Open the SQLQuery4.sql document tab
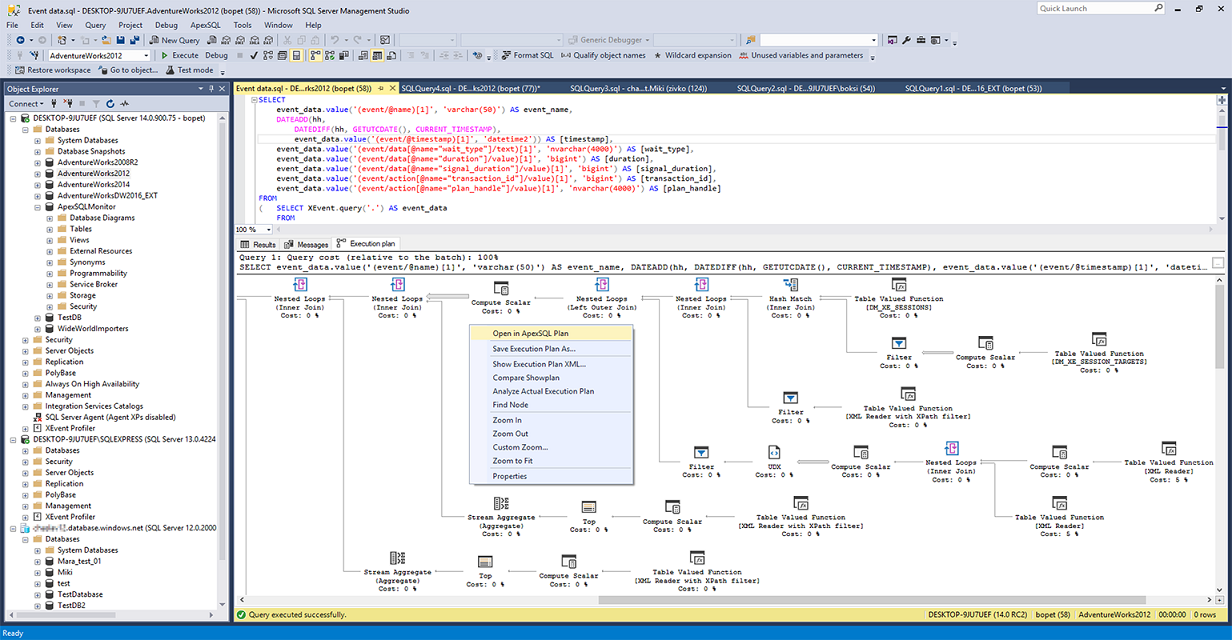This screenshot has height=640, width=1232. (468, 88)
